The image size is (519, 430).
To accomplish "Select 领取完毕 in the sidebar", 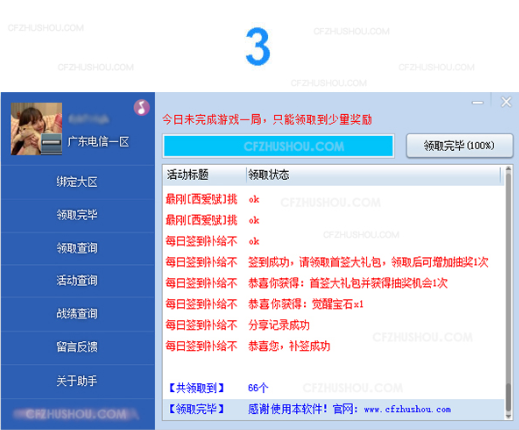I will pos(77,215).
